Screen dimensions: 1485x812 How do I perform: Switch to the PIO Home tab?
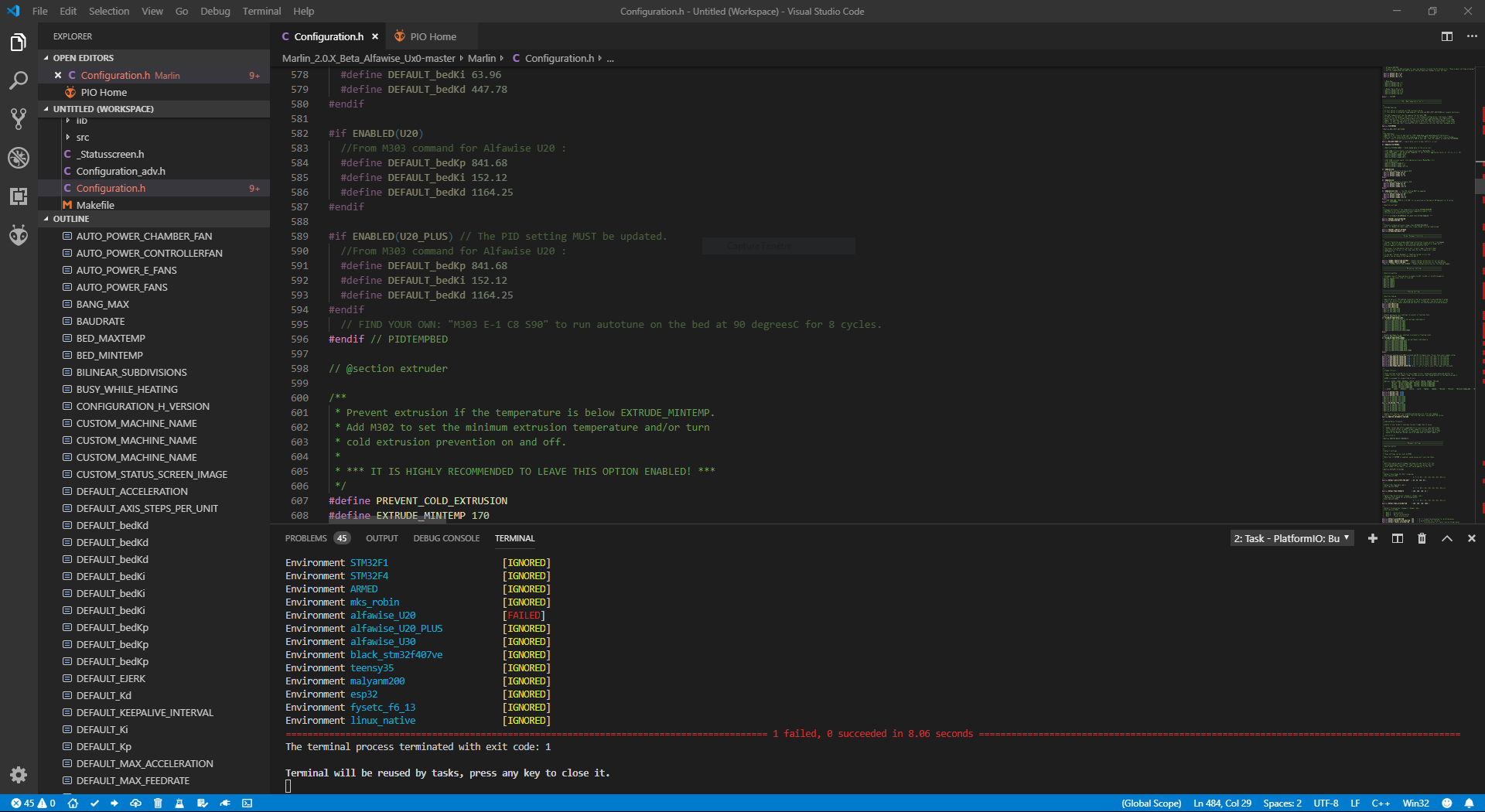click(432, 36)
